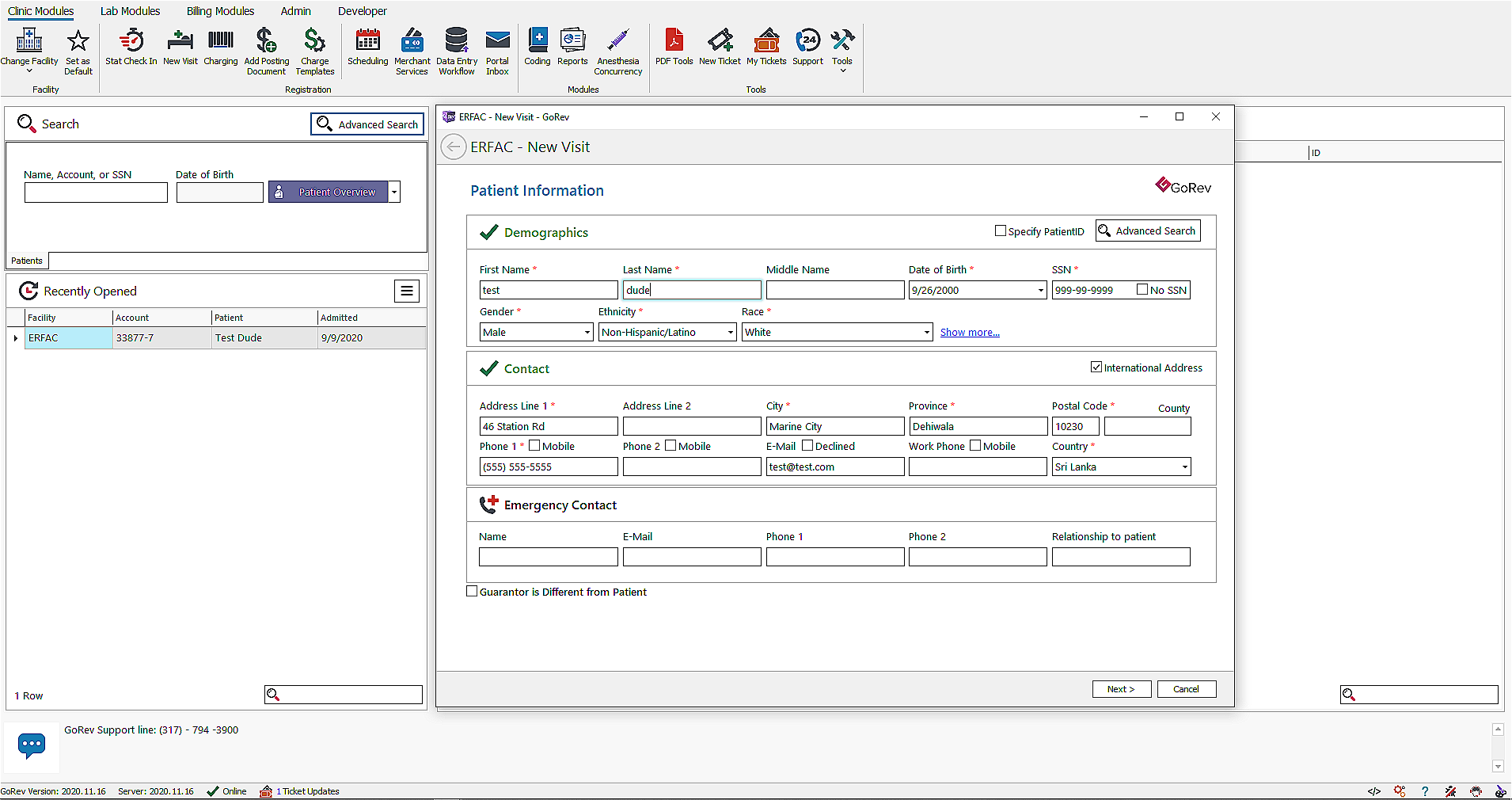Open the Admin tab
The image size is (1512, 800).
pos(295,11)
